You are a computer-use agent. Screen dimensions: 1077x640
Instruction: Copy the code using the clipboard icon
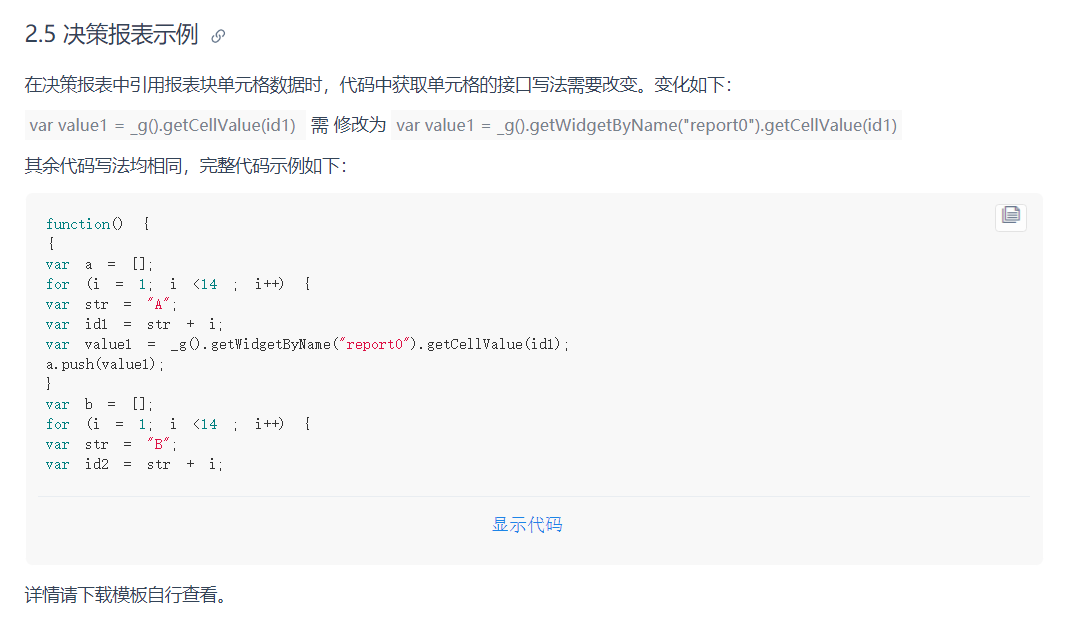click(1010, 216)
